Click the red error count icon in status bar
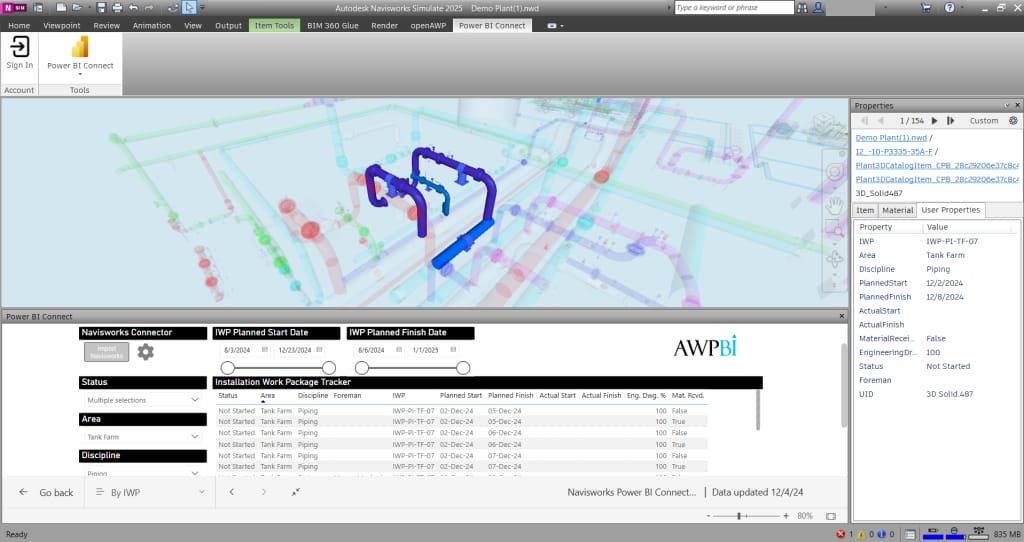 tap(840, 534)
